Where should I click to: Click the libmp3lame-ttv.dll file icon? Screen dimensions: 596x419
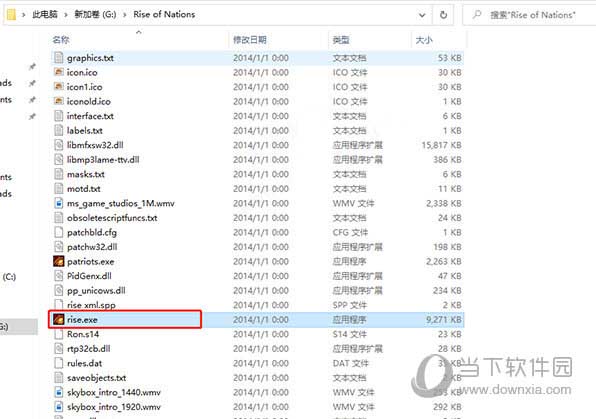[59, 159]
